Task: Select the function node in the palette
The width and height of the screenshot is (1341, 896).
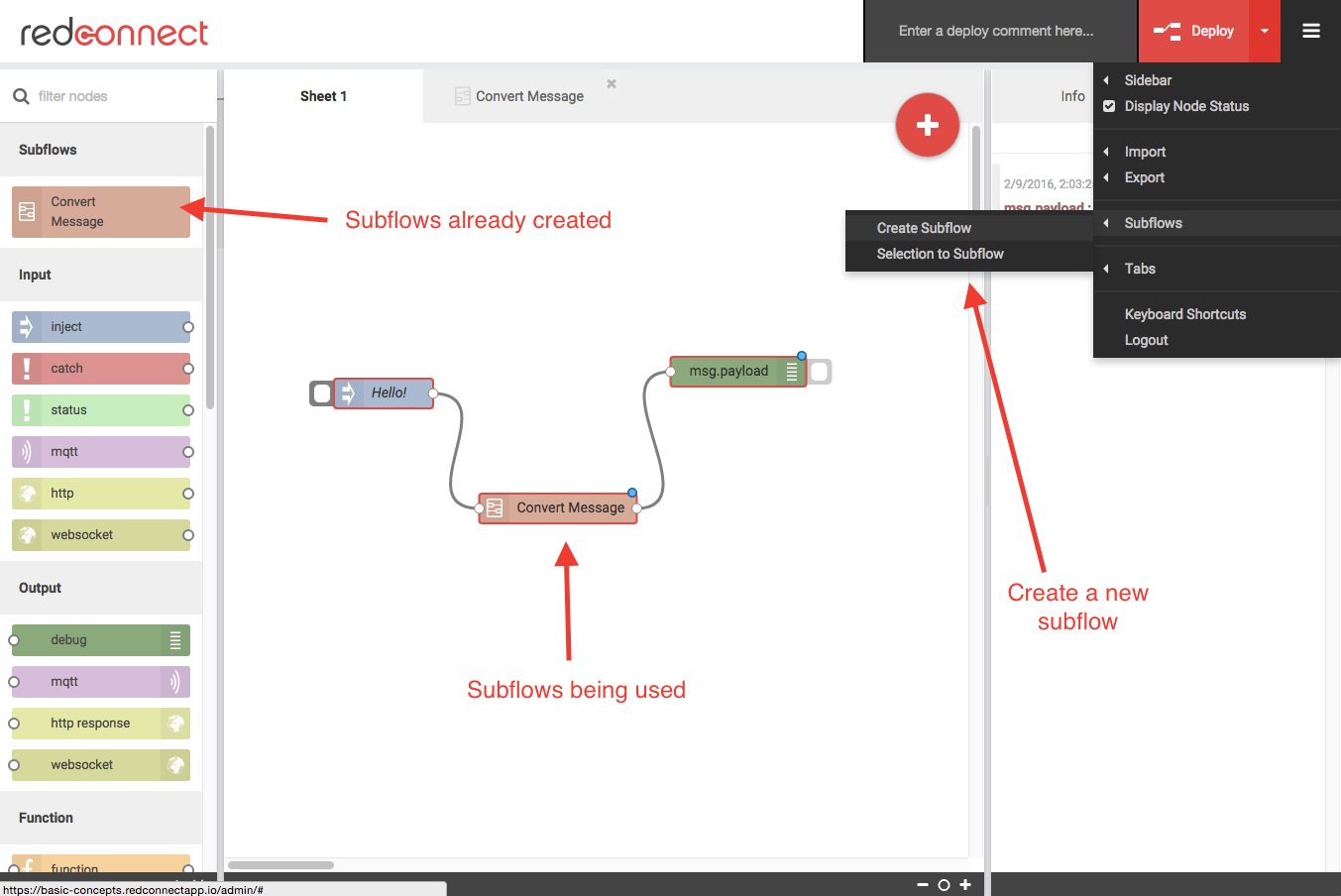Action: [99, 866]
